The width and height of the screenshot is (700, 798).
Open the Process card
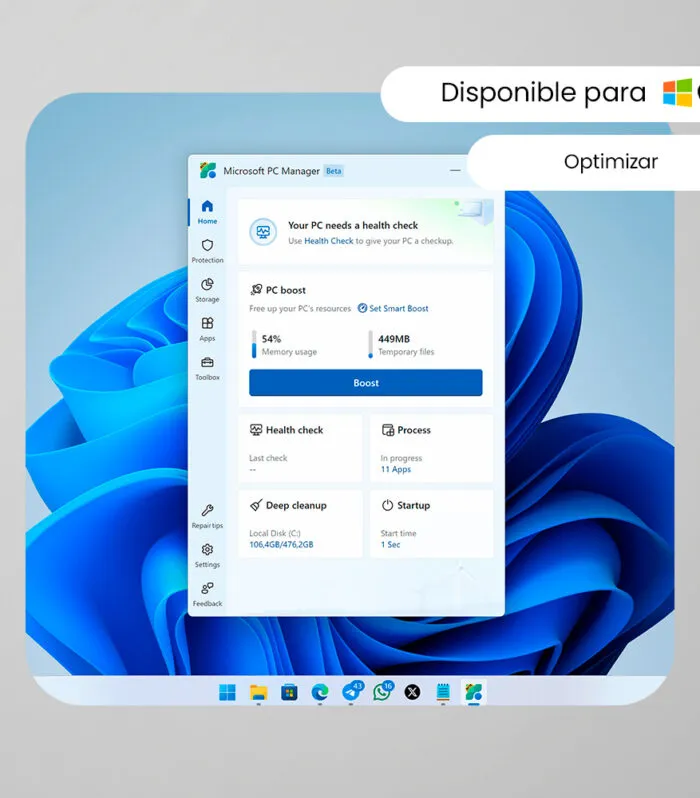(431, 448)
